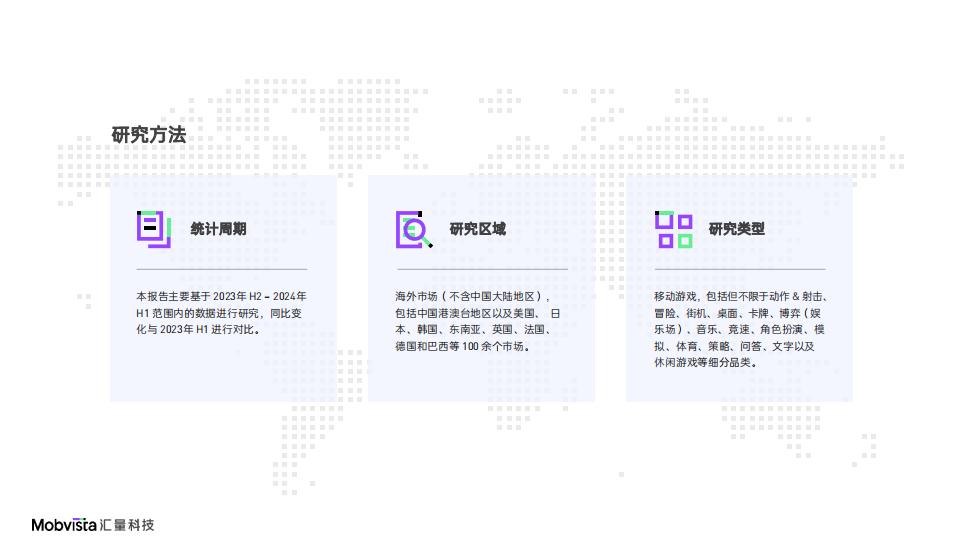
Task: Click the divider line under 研究类型
Action: (740, 269)
